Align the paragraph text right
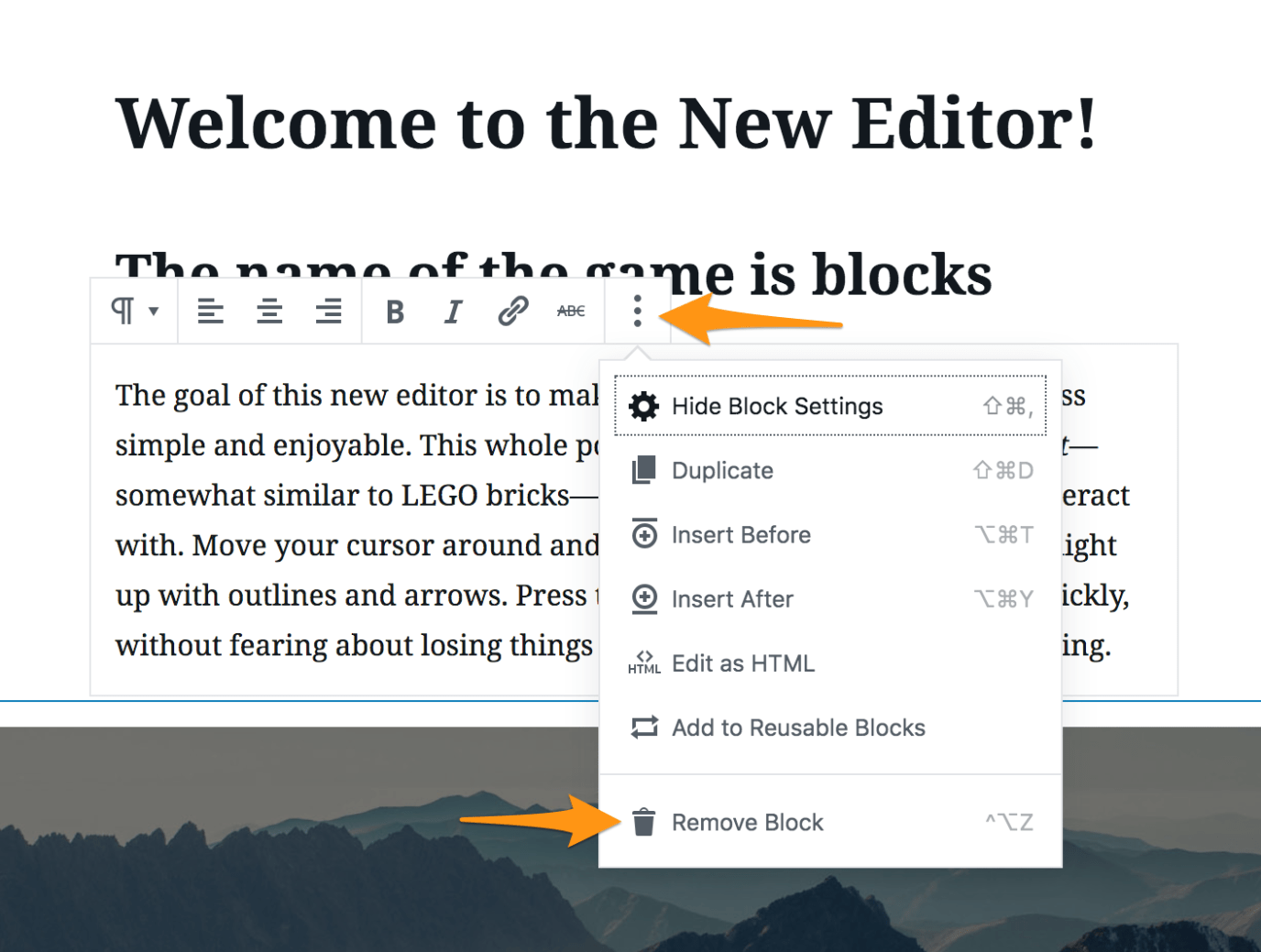 pos(328,311)
